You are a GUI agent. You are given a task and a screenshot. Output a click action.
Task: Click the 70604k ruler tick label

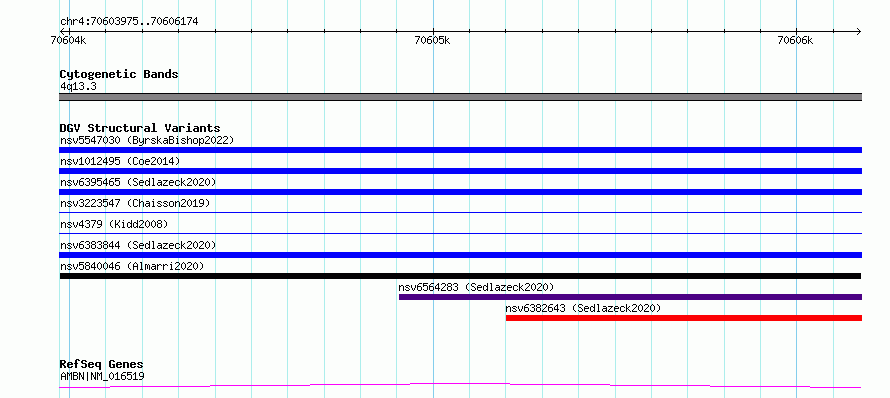coord(68,40)
